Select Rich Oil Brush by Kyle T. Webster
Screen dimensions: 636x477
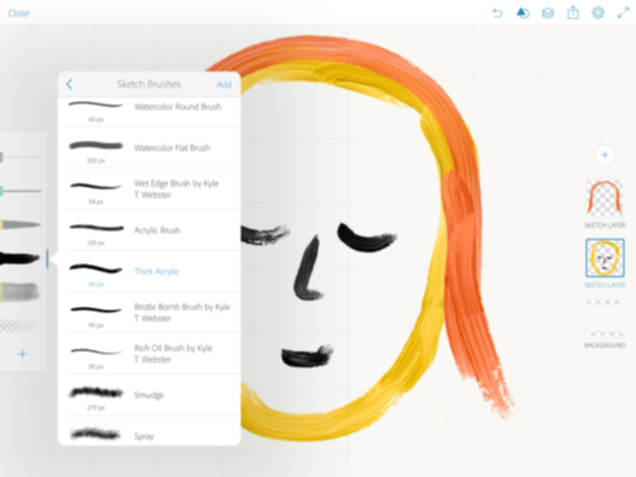click(x=149, y=354)
